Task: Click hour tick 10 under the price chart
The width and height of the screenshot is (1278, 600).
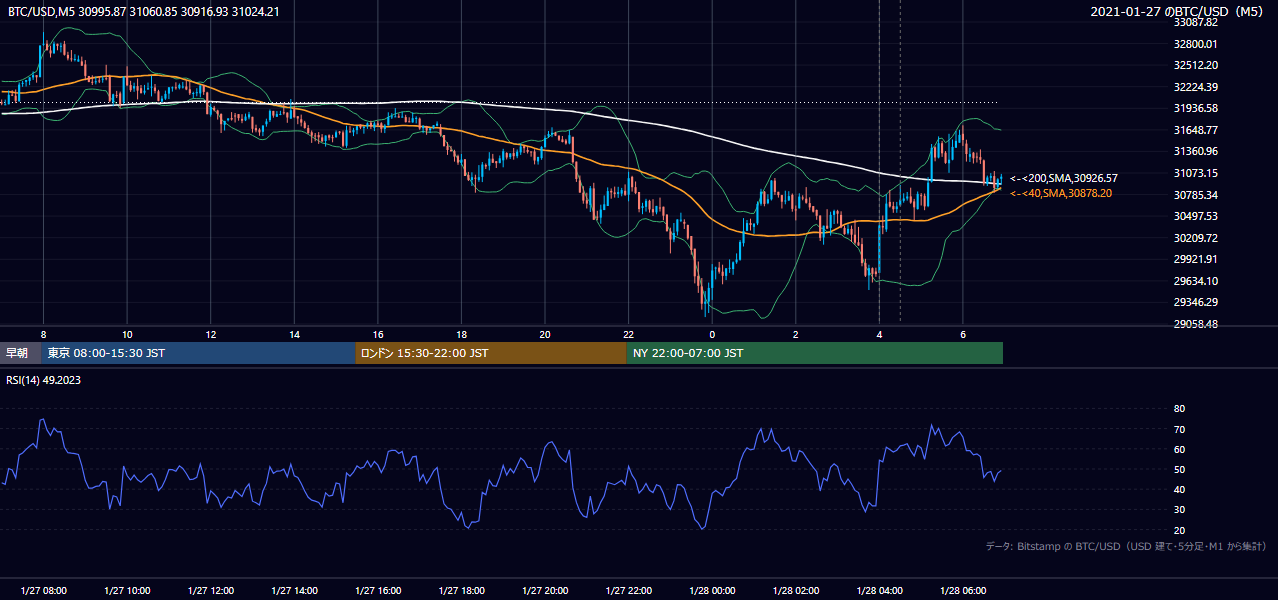Action: (x=127, y=334)
